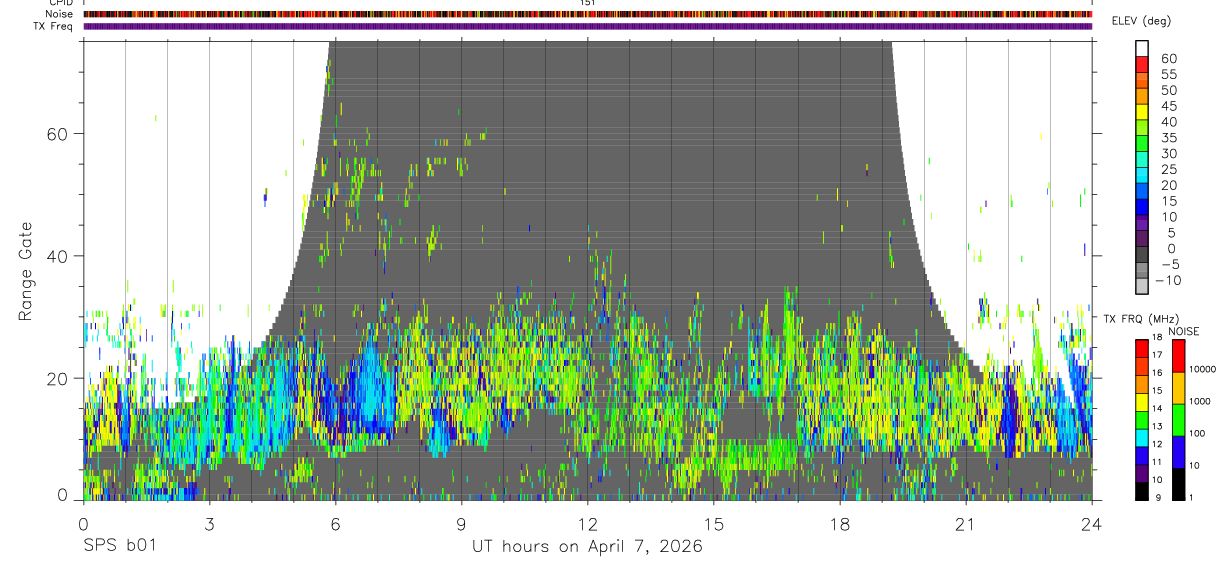This screenshot has width=1228, height=567.
Task: Click the 30 label on ELEV legend
Action: point(1168,154)
